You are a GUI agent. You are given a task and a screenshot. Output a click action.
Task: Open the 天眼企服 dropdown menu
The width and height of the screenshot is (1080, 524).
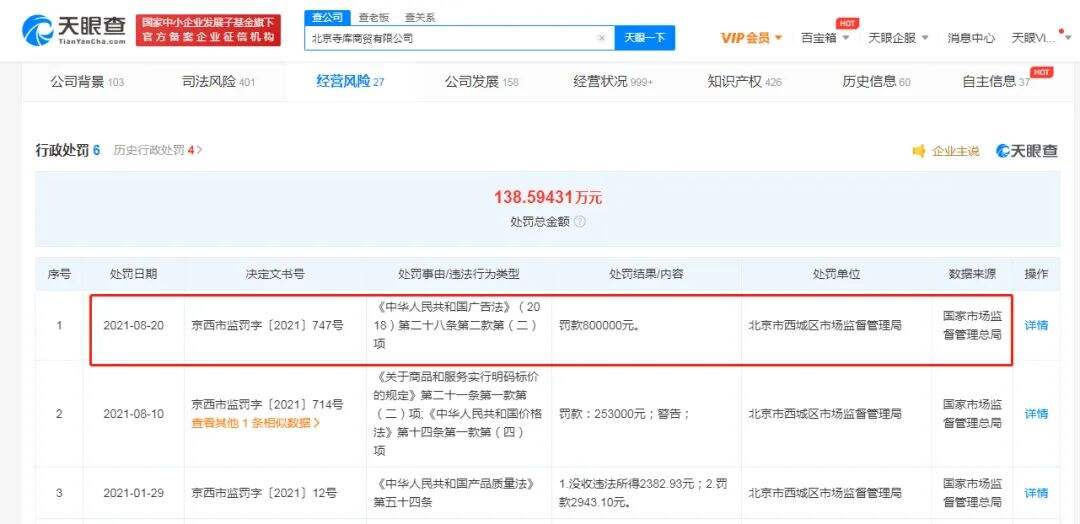pos(898,38)
